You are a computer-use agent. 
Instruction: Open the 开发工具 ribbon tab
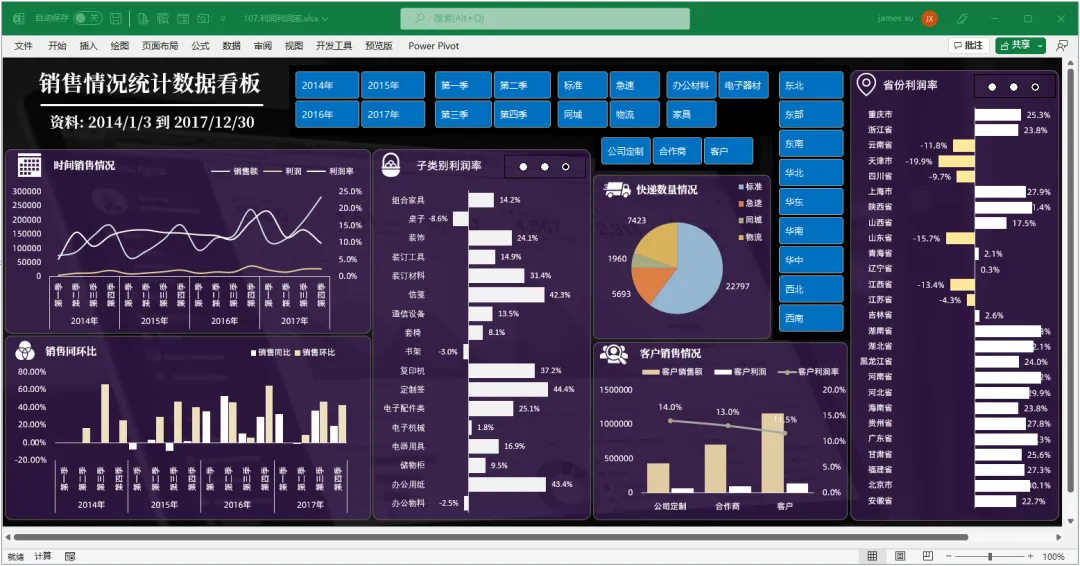[x=333, y=45]
